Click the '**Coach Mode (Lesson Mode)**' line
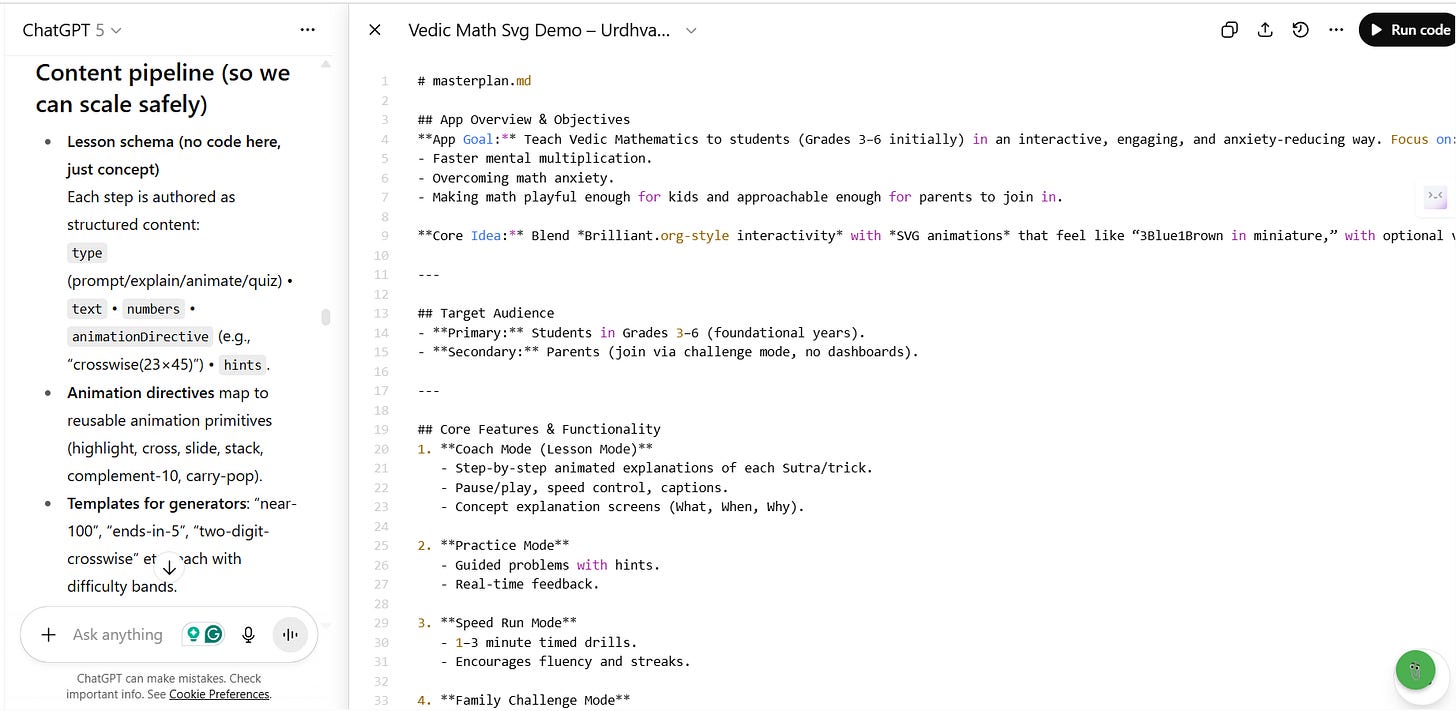This screenshot has height=711, width=1456. coord(535,448)
